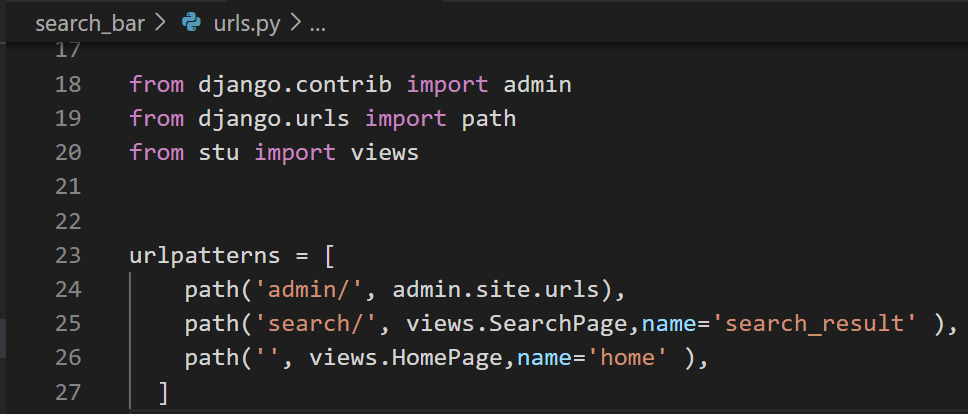968x414 pixels.
Task: Click 'django.urls' on line 19
Action: click(274, 119)
